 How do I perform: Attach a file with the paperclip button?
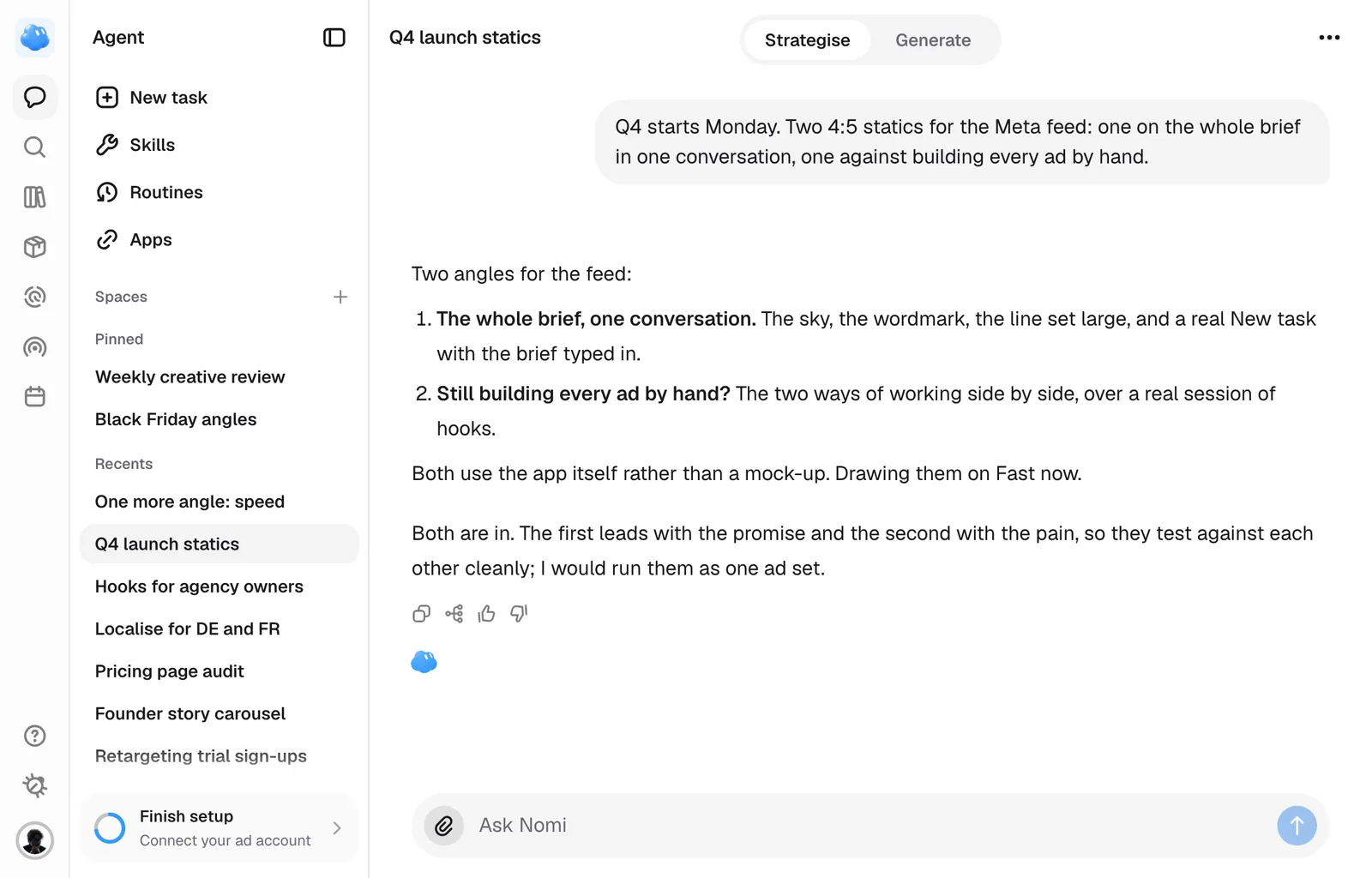pos(444,826)
